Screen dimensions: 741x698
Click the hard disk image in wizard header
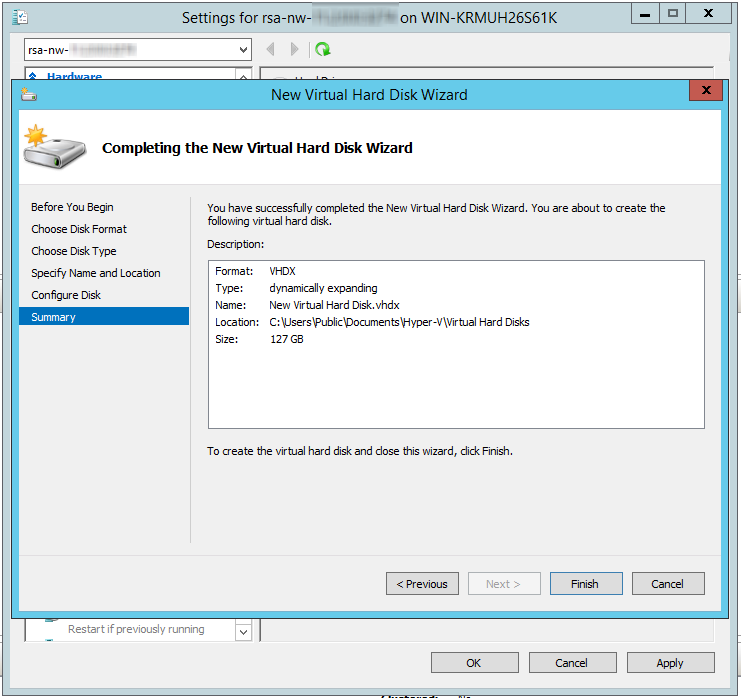pyautogui.click(x=53, y=147)
